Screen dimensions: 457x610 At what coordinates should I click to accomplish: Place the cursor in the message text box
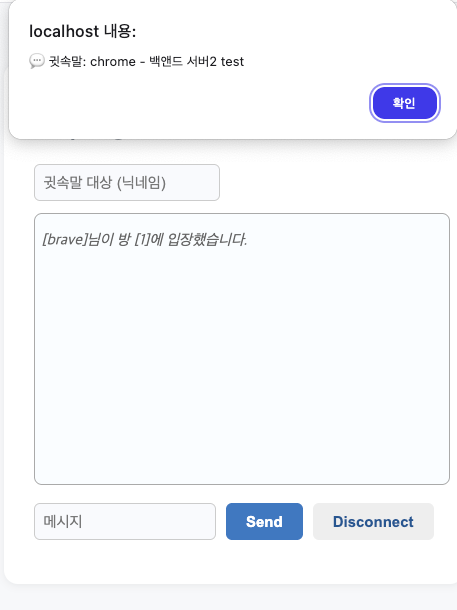125,521
